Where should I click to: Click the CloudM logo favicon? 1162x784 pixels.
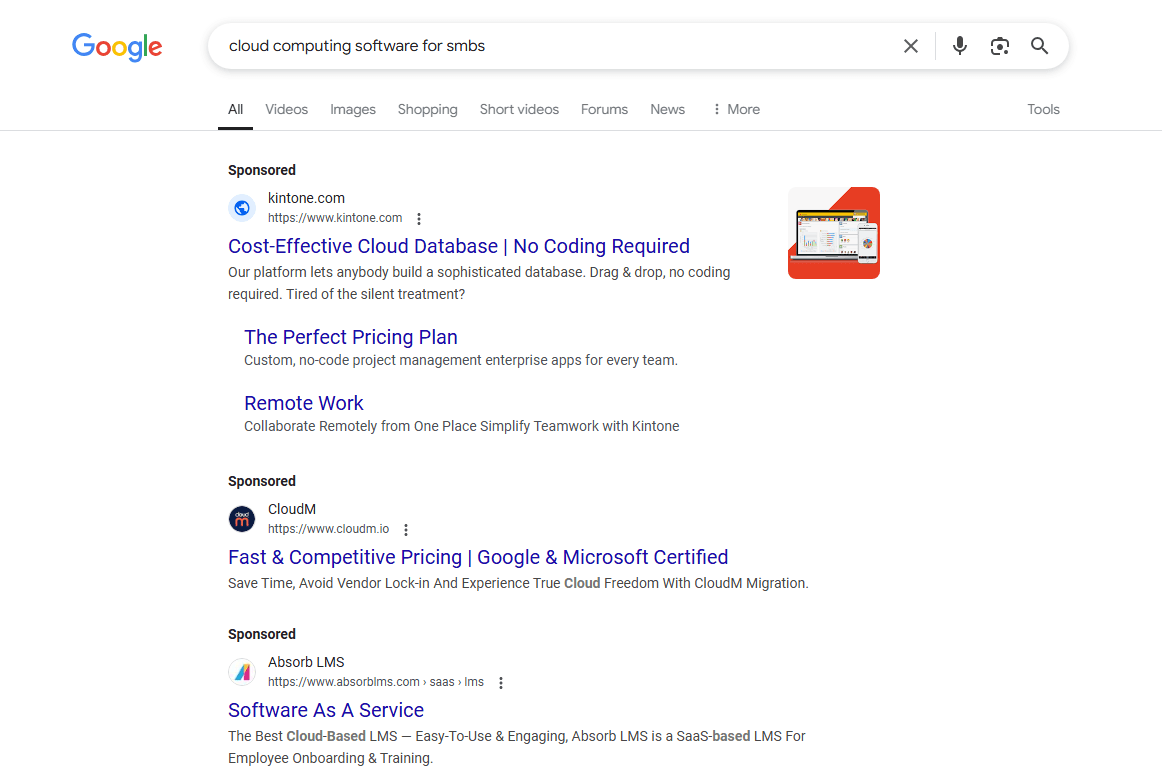[x=242, y=519]
